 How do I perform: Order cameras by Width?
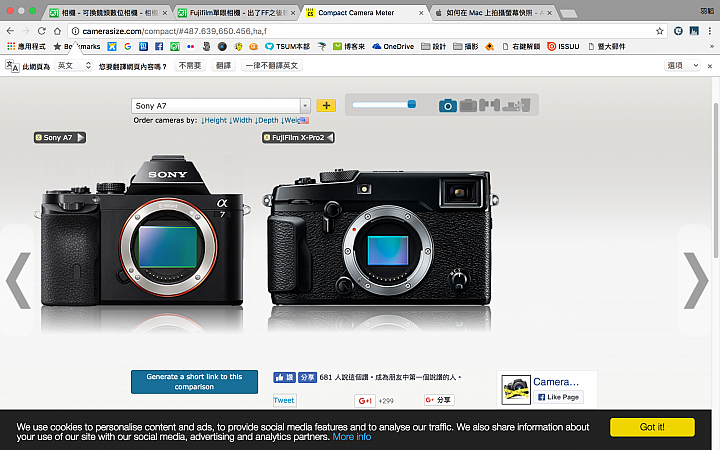(241, 120)
